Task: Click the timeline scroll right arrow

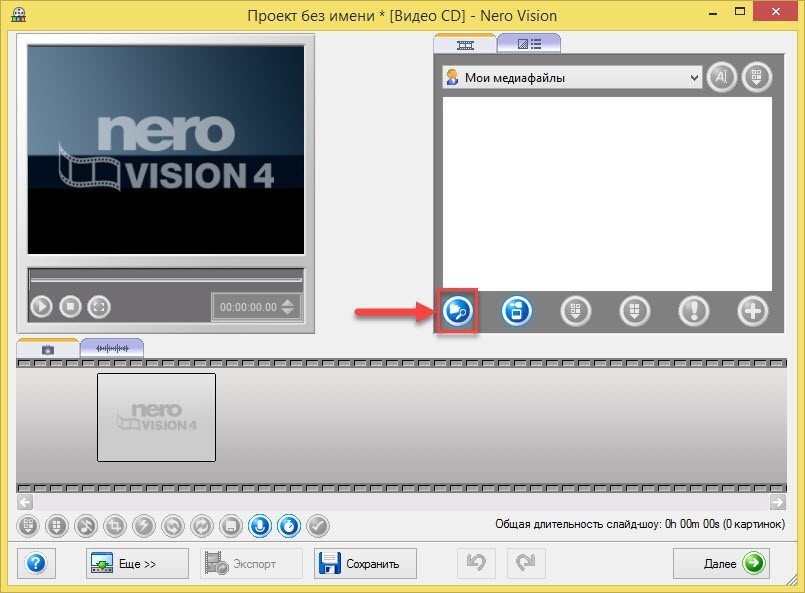Action: (x=778, y=502)
